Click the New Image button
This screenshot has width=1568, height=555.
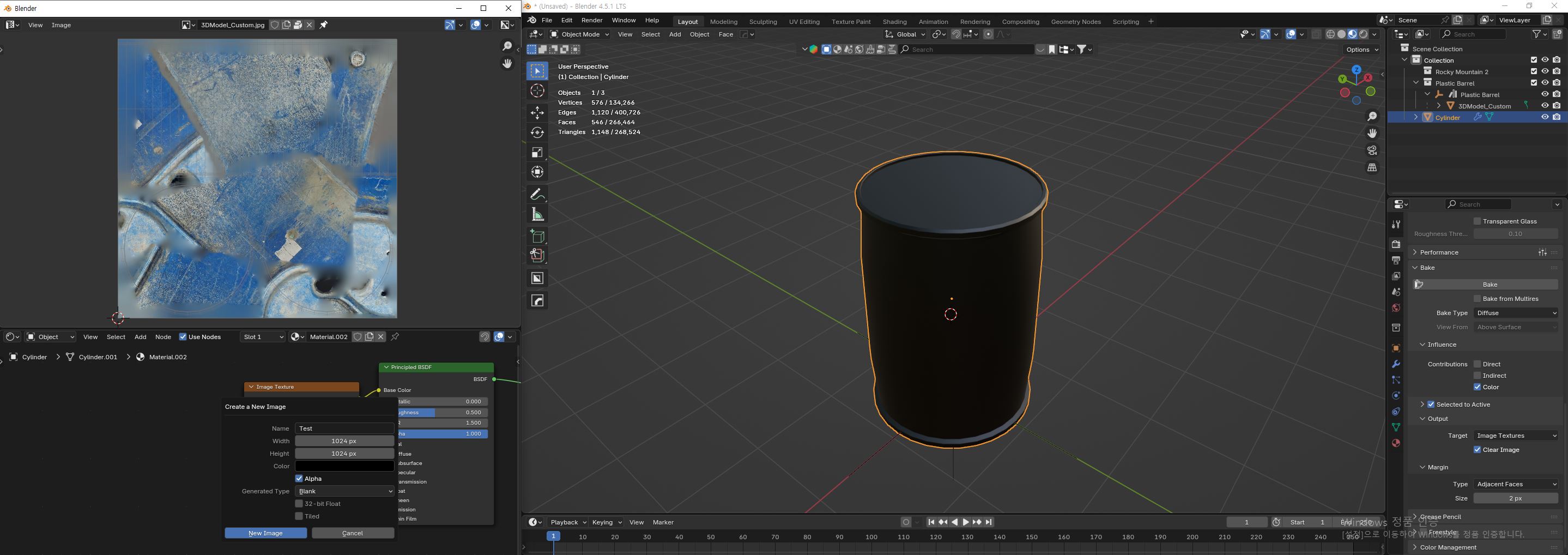point(265,533)
